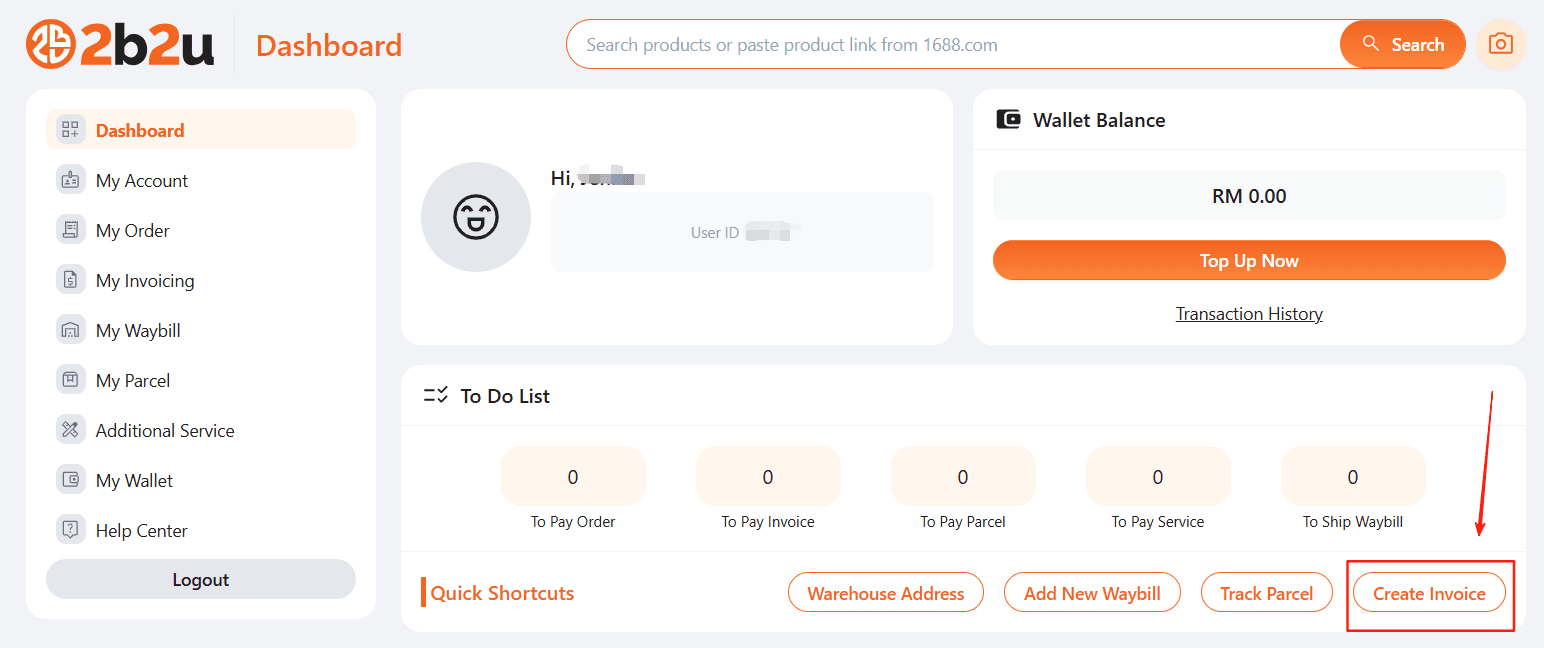Click in the product search field
The image size is (1544, 648).
[950, 45]
